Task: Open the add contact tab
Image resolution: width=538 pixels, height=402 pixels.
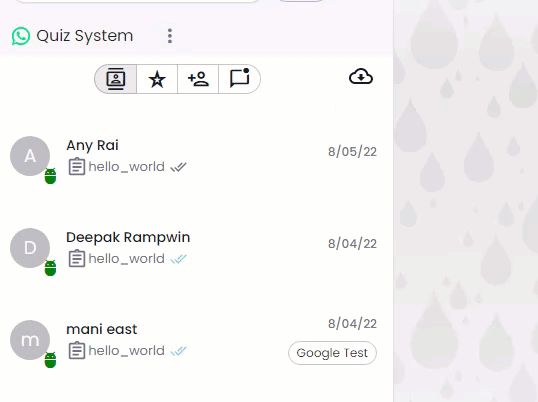Action: (198, 79)
